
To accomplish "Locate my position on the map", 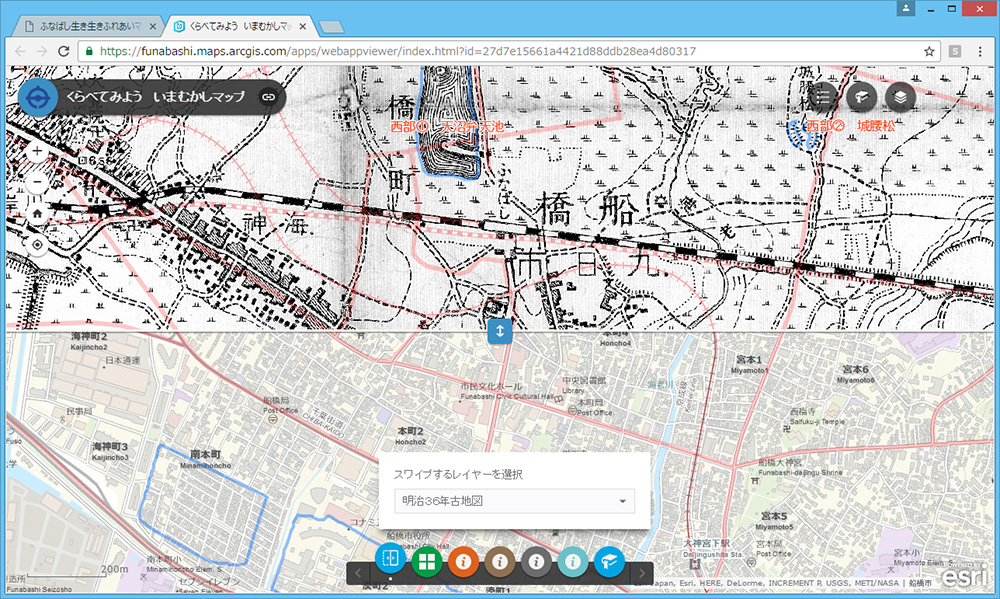I will pyautogui.click(x=37, y=244).
